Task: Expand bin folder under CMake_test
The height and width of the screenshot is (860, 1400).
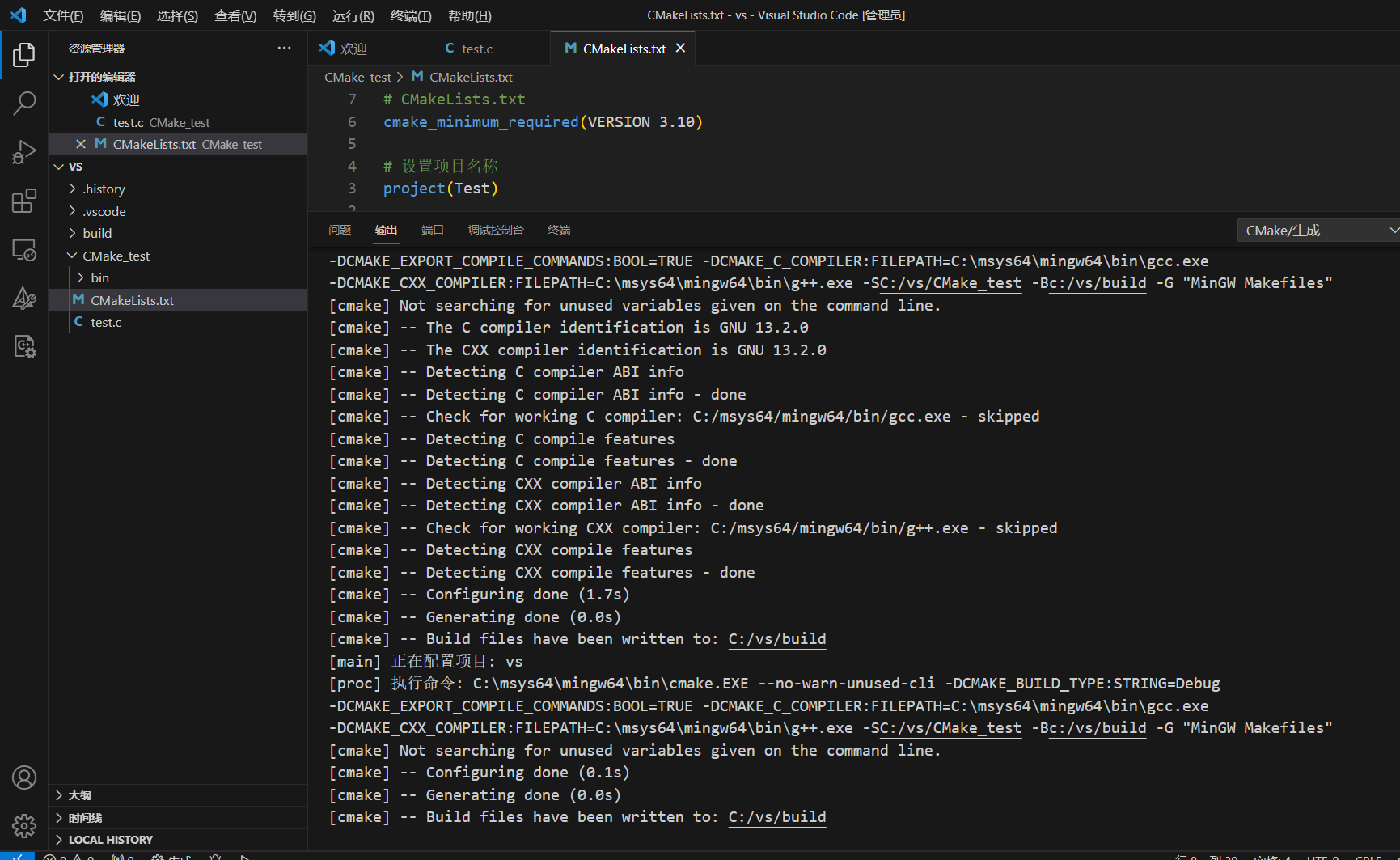Action: (x=178, y=277)
